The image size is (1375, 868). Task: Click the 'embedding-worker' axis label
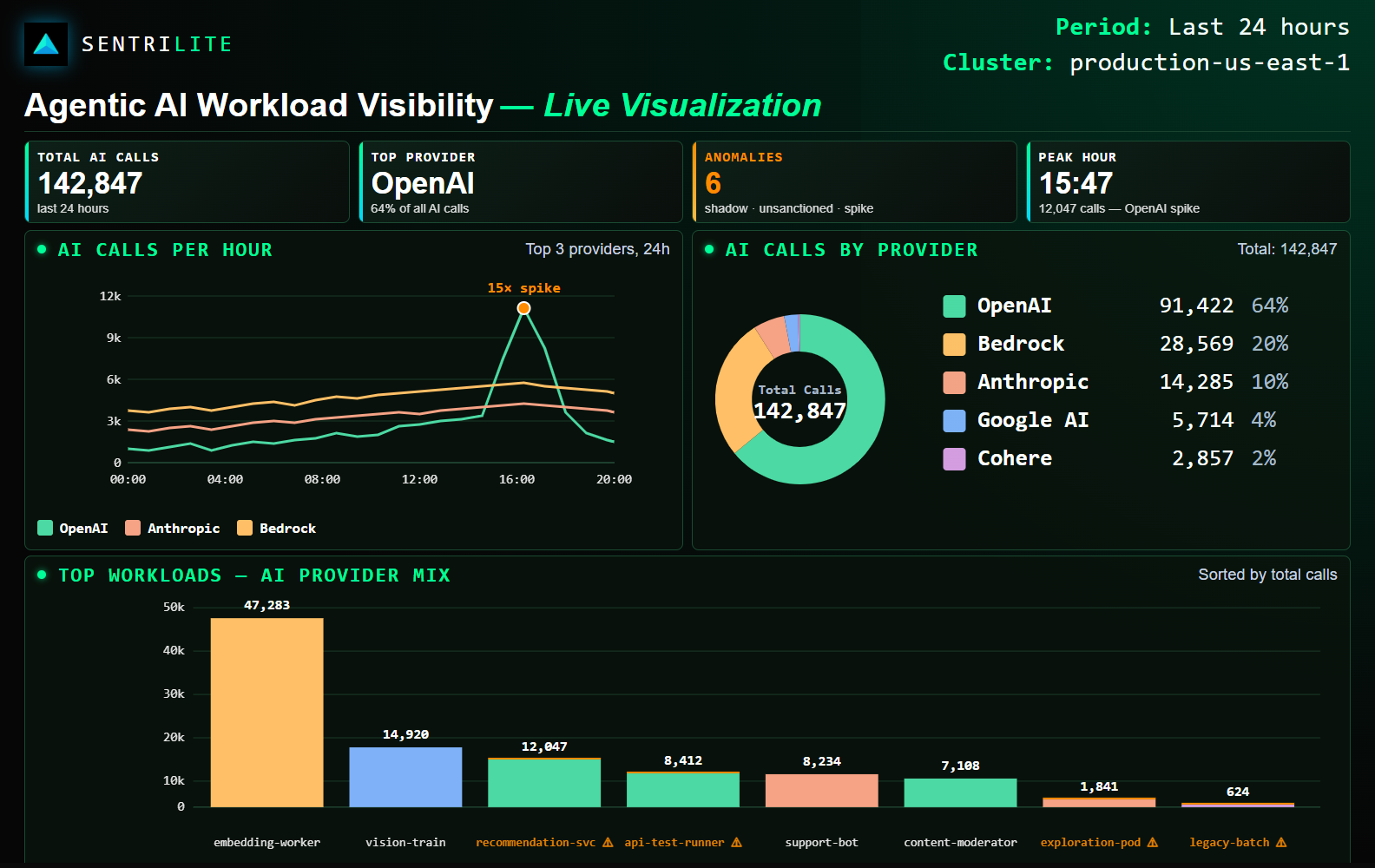[x=267, y=843]
